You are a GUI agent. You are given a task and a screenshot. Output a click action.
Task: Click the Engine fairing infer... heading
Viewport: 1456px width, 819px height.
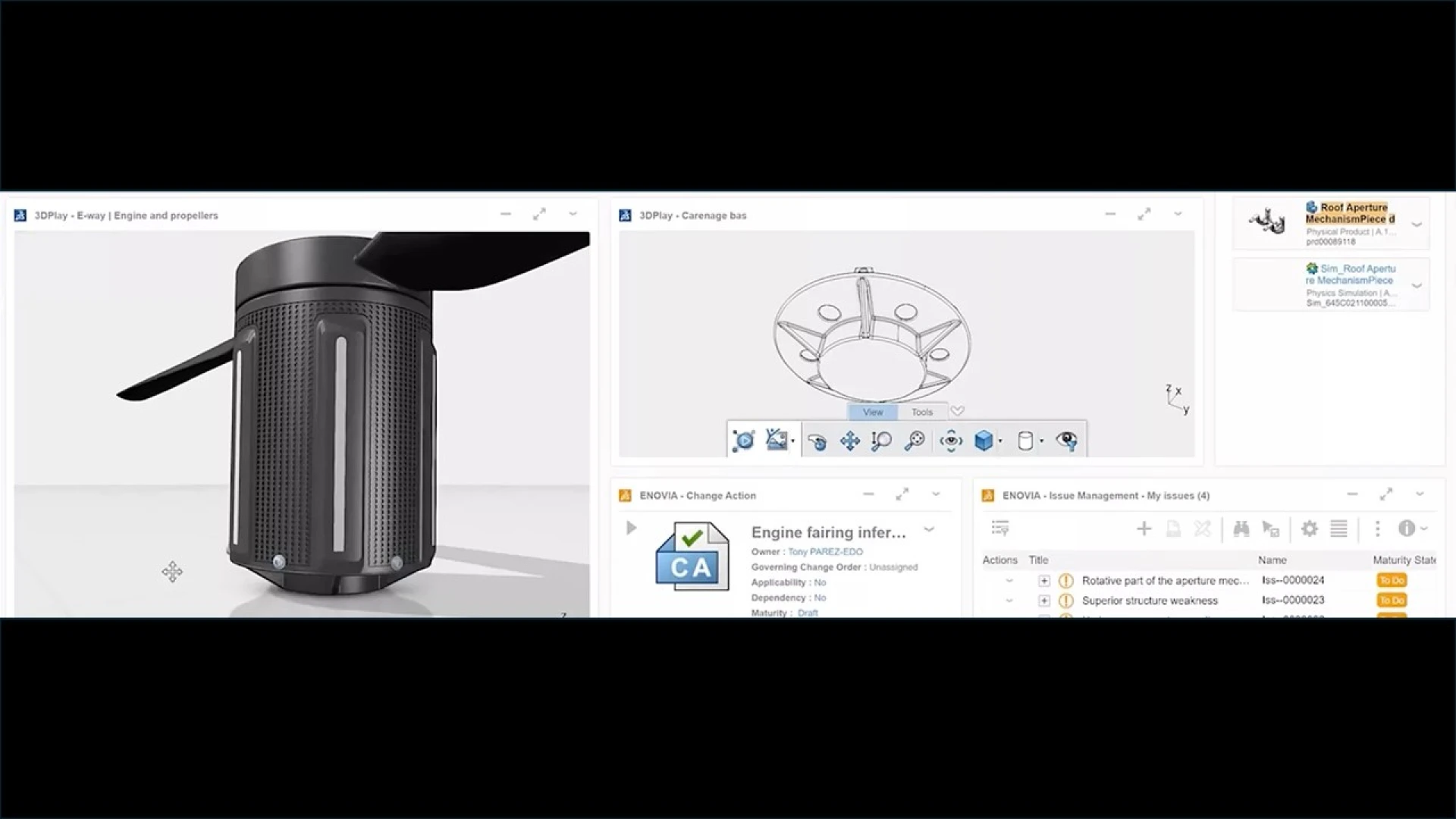[828, 532]
